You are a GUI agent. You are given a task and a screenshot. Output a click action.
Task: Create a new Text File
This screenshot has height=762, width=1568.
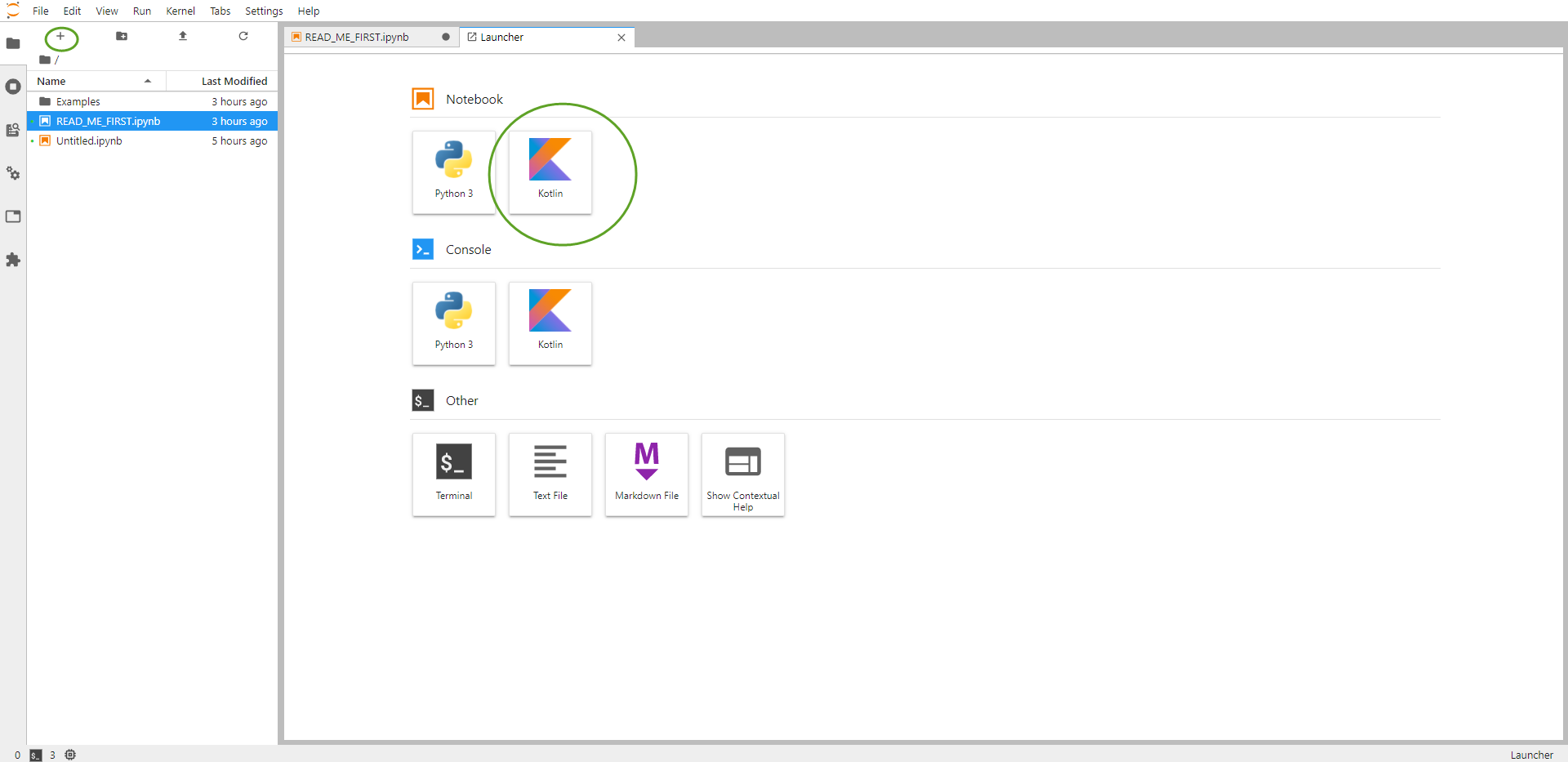tap(550, 475)
